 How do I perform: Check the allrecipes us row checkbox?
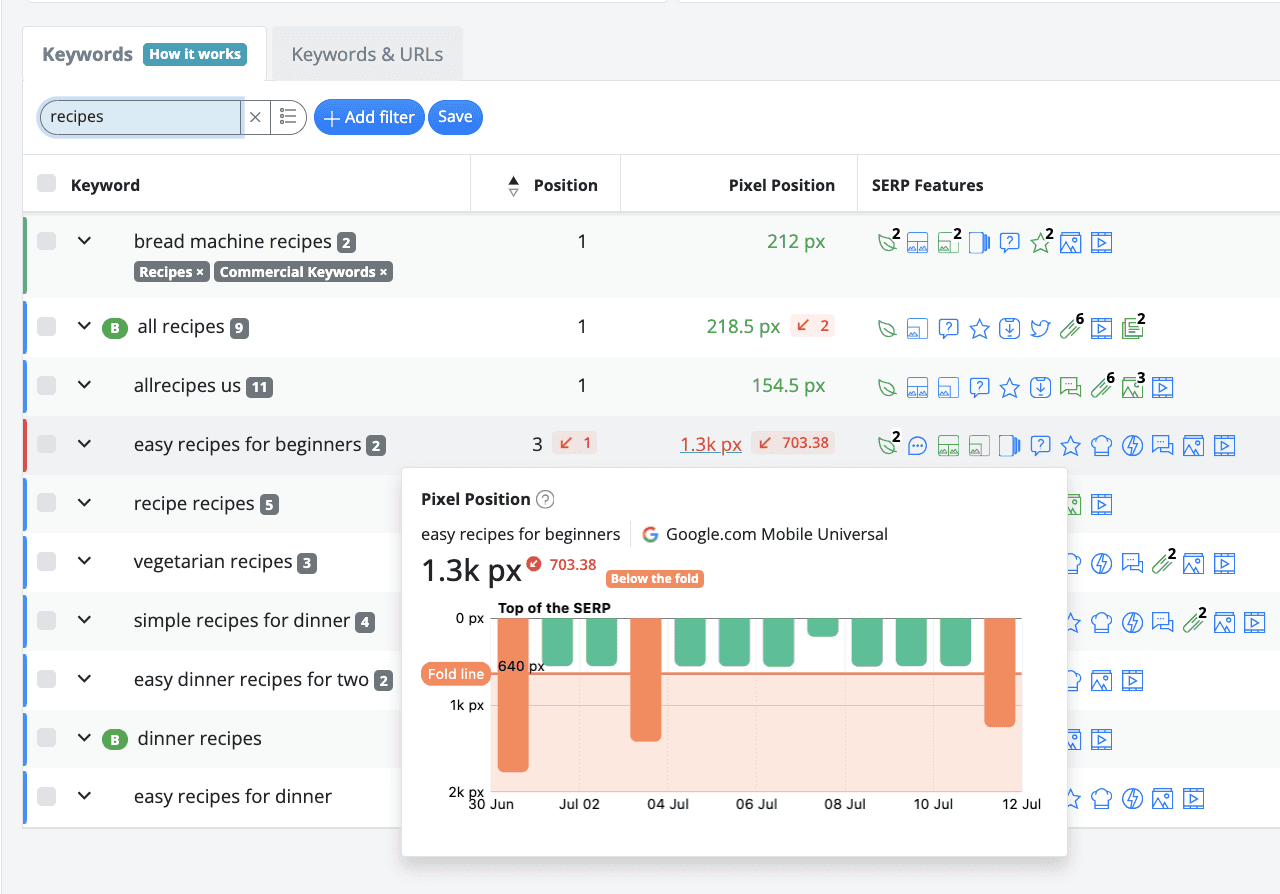click(46, 385)
